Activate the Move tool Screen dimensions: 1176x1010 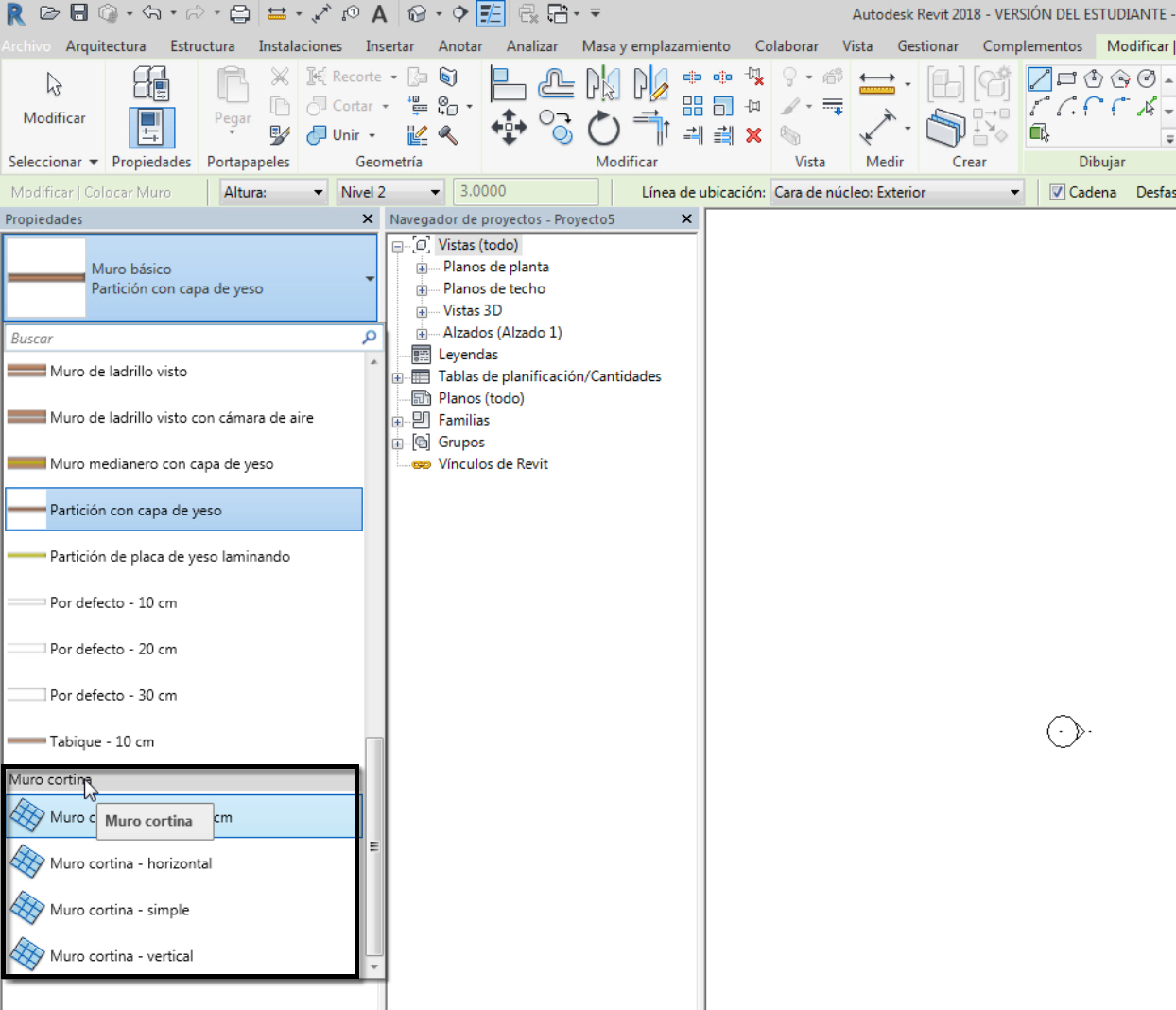509,127
